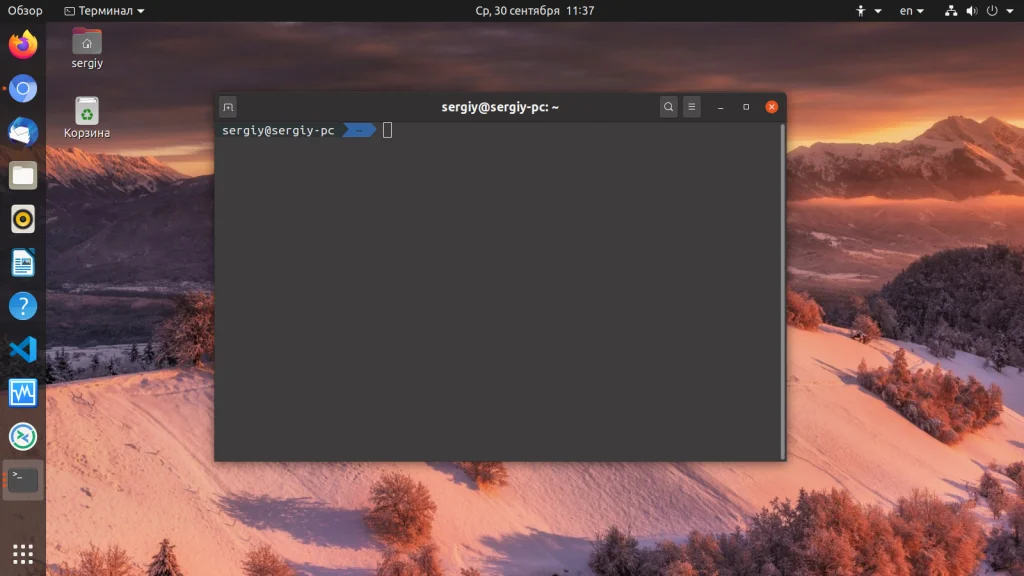The height and width of the screenshot is (576, 1024).
Task: Open Firefox from the dock
Action: point(23,44)
